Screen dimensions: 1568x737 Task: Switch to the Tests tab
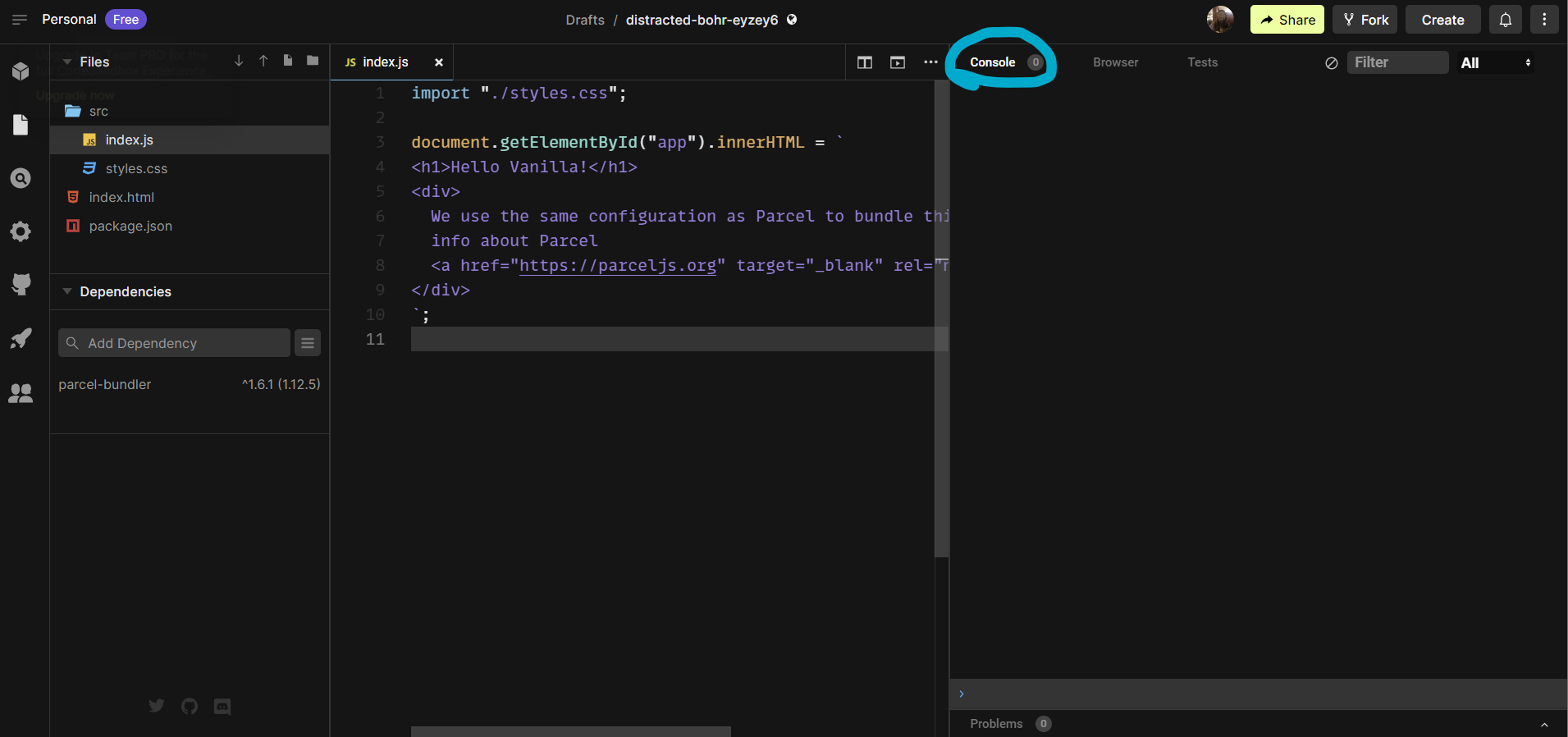point(1202,62)
